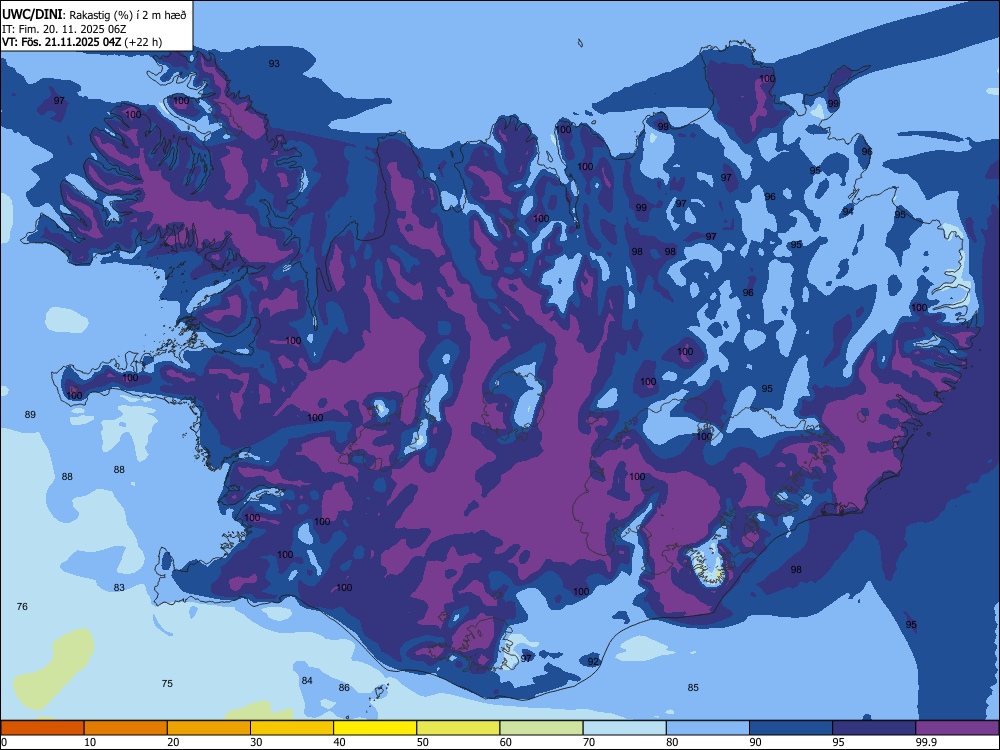This screenshot has width=1000, height=750.
Task: Select the 80–90 light blue legend segment
Action: (x=708, y=728)
